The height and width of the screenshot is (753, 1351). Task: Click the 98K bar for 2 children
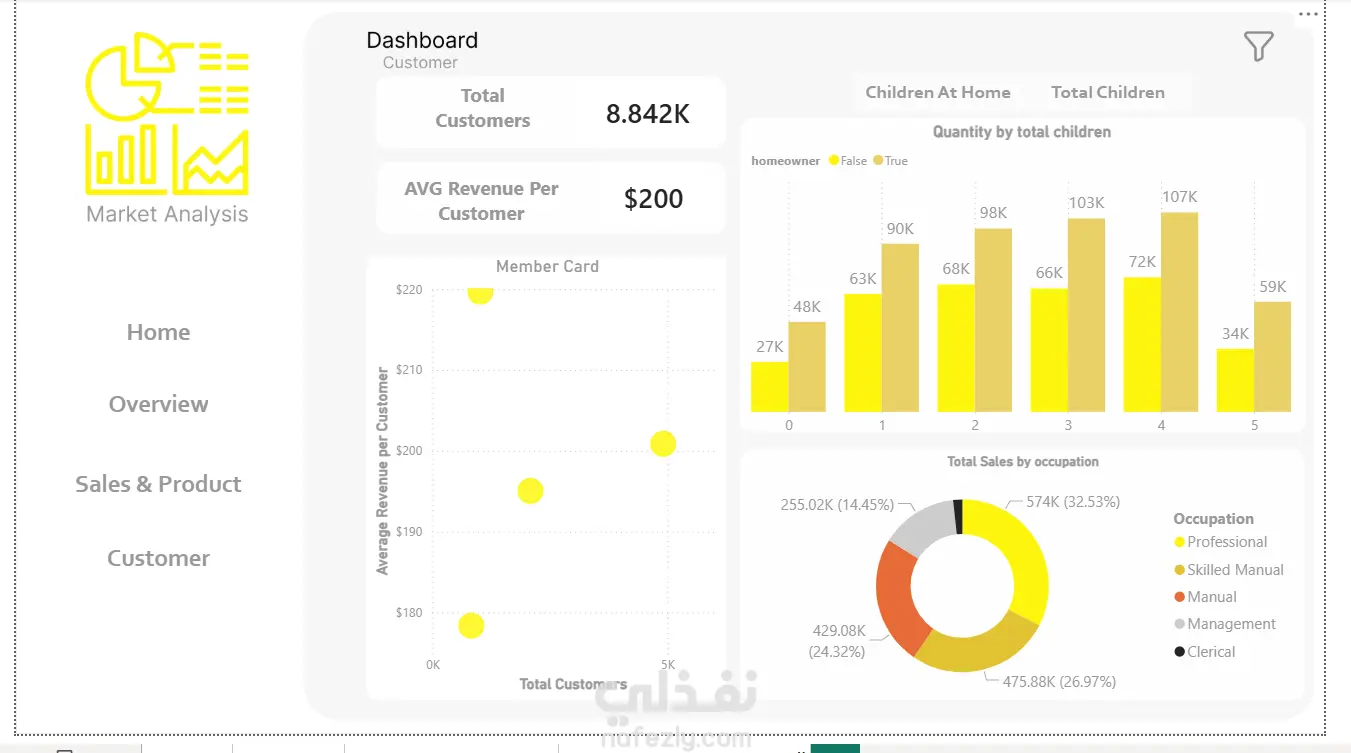coord(993,320)
